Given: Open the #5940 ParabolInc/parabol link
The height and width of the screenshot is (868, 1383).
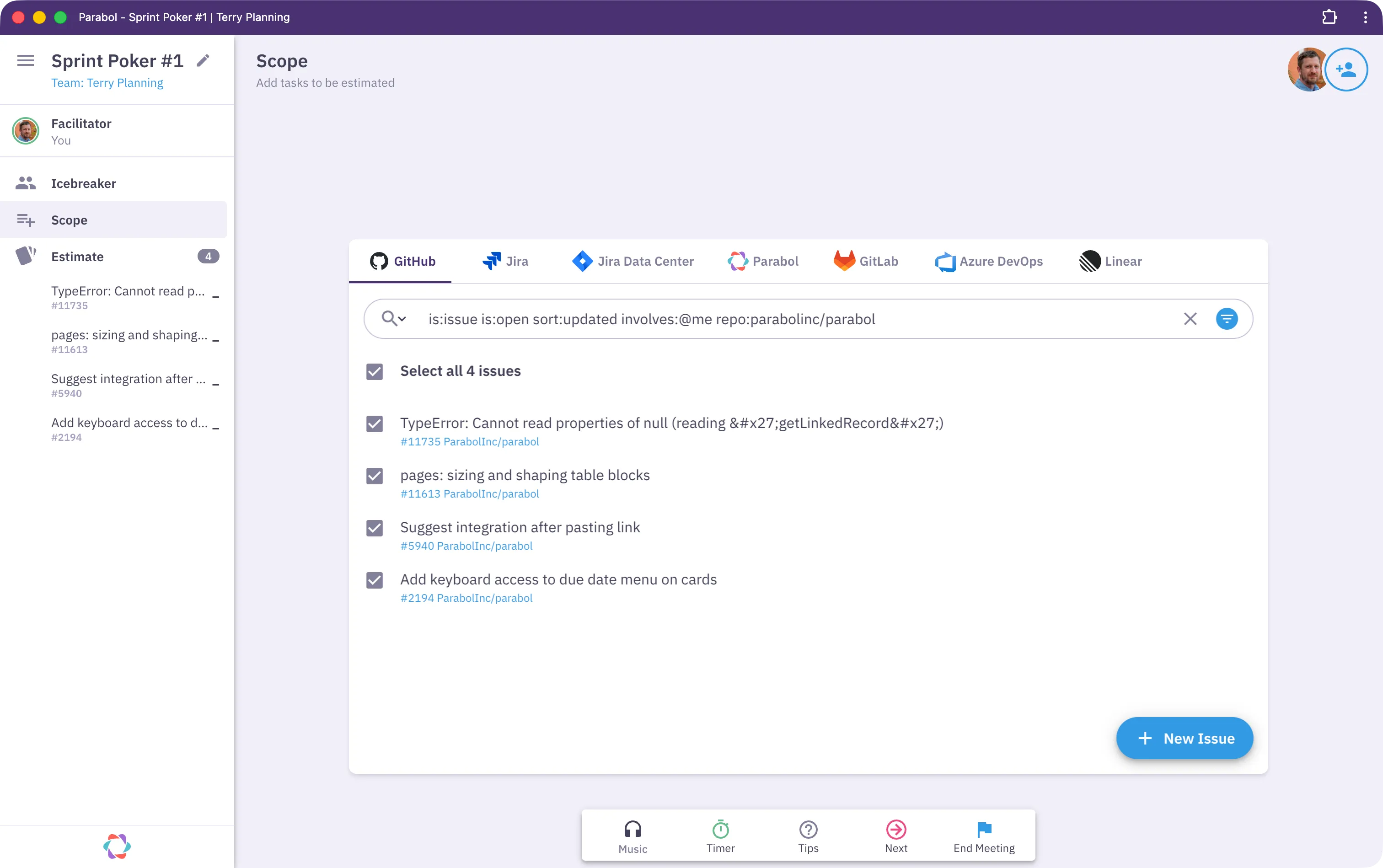Looking at the screenshot, I should pos(466,546).
